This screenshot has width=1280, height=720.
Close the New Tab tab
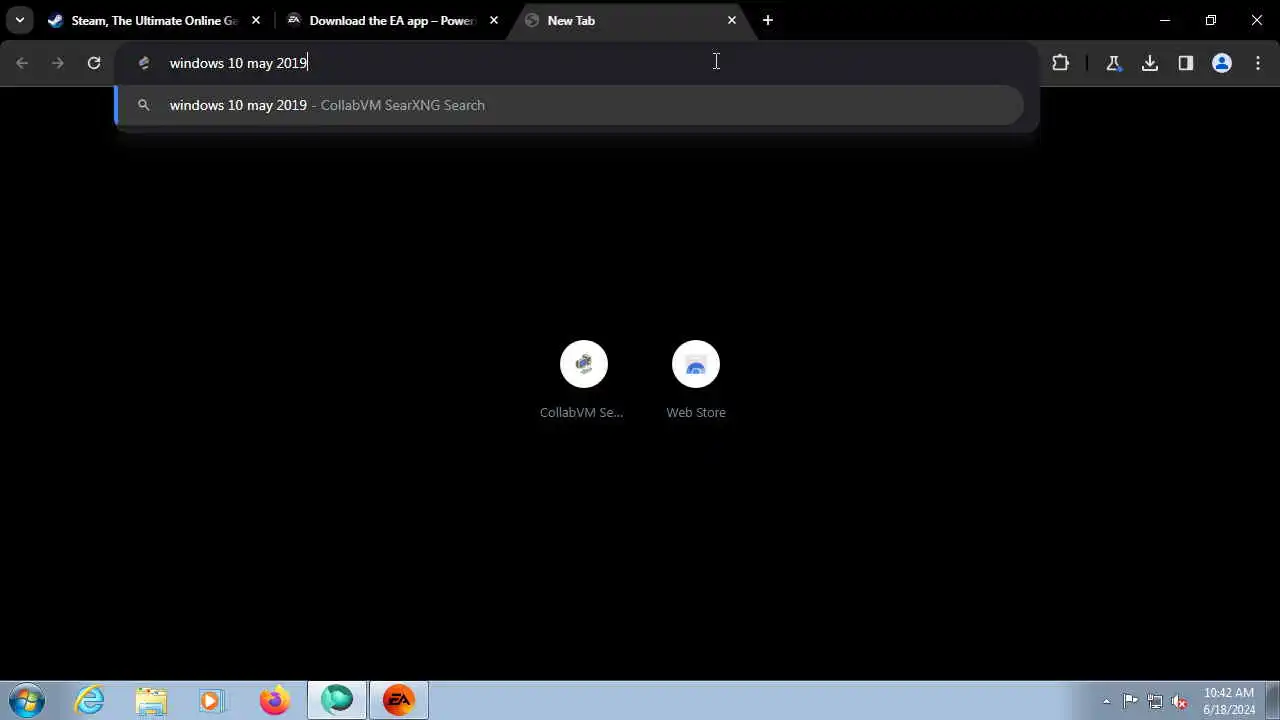click(x=732, y=20)
